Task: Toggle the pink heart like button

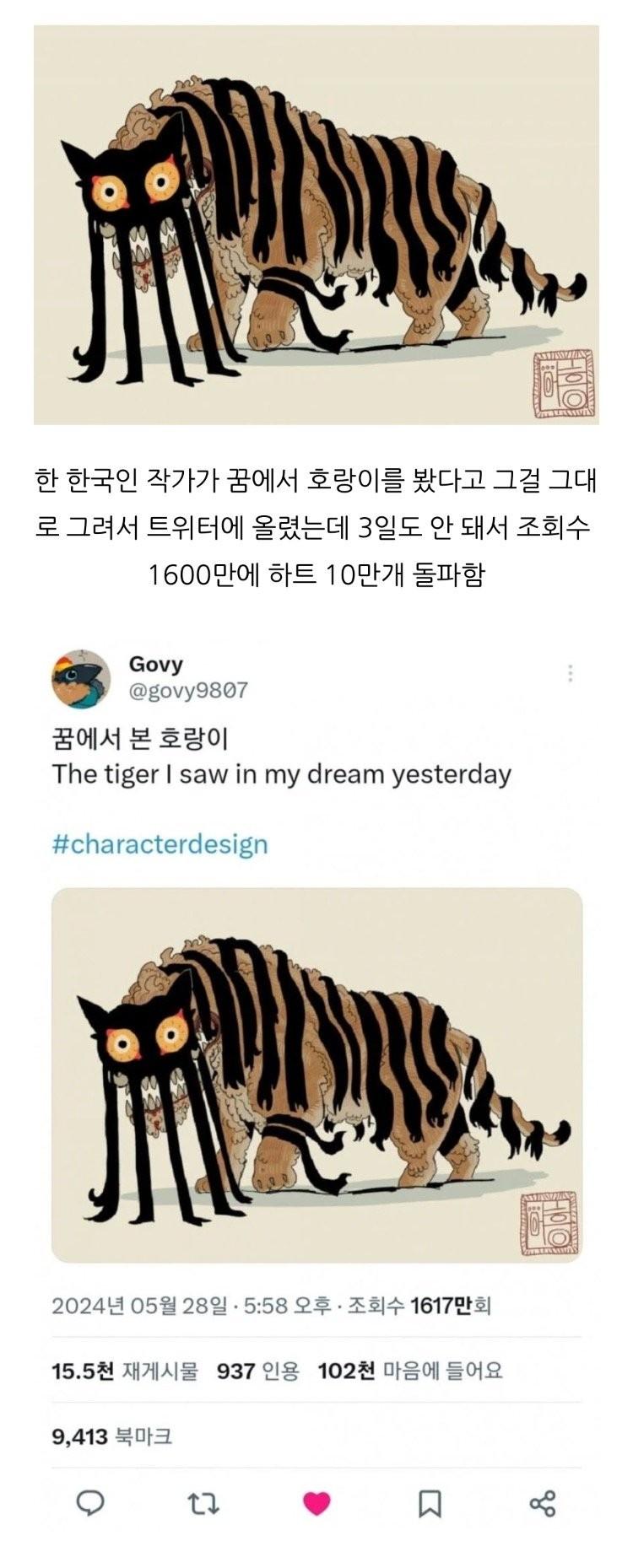Action: 316,1503
